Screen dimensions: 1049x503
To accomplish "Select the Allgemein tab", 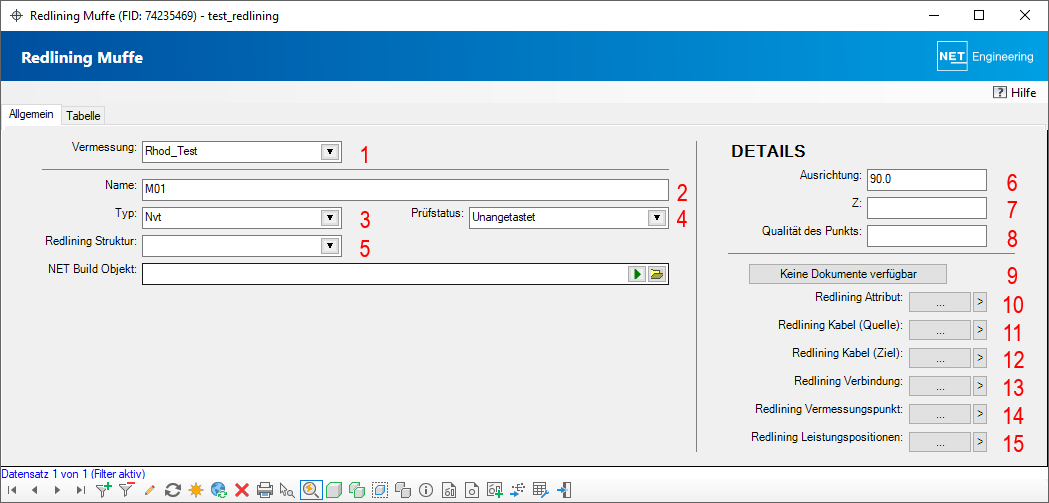I will [x=31, y=114].
